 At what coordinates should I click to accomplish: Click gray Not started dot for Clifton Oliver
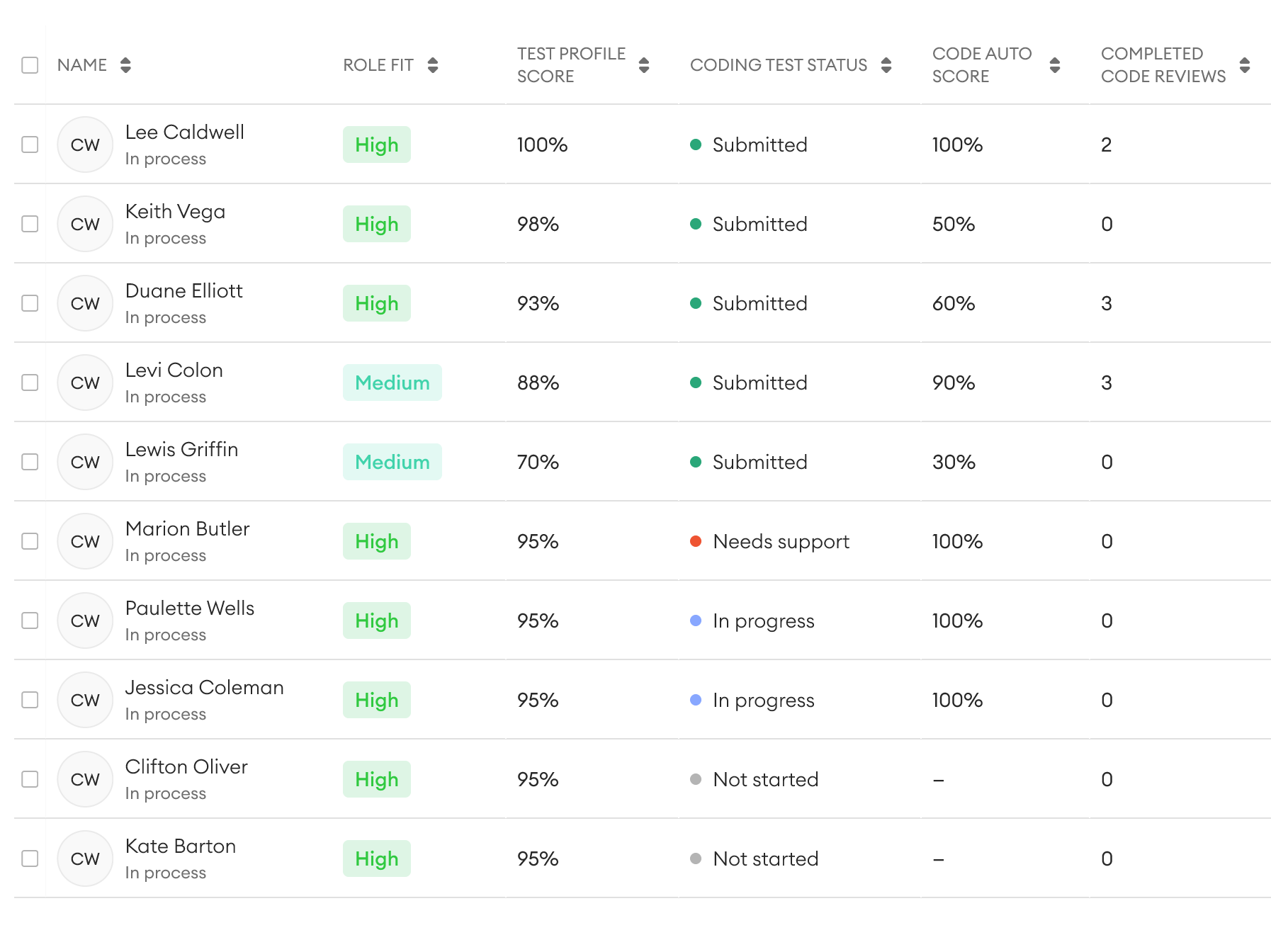pos(696,779)
